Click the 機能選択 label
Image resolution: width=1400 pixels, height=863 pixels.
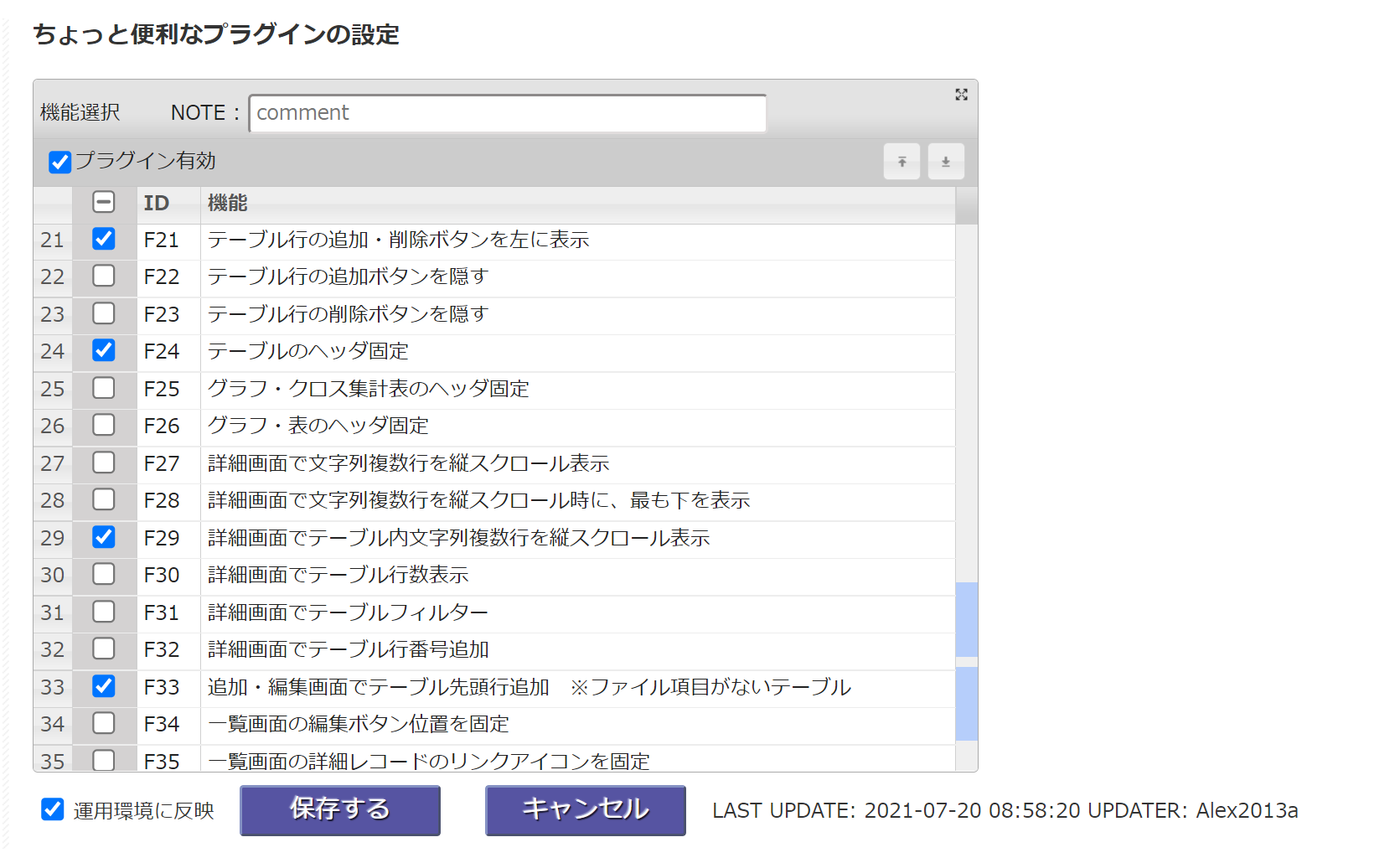[80, 112]
